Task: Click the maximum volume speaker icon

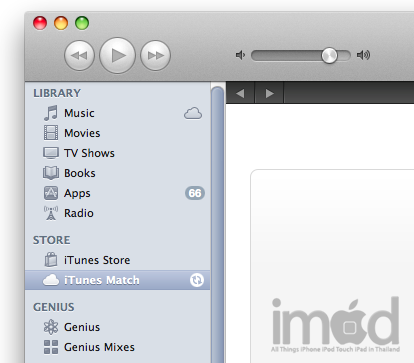Action: (363, 55)
